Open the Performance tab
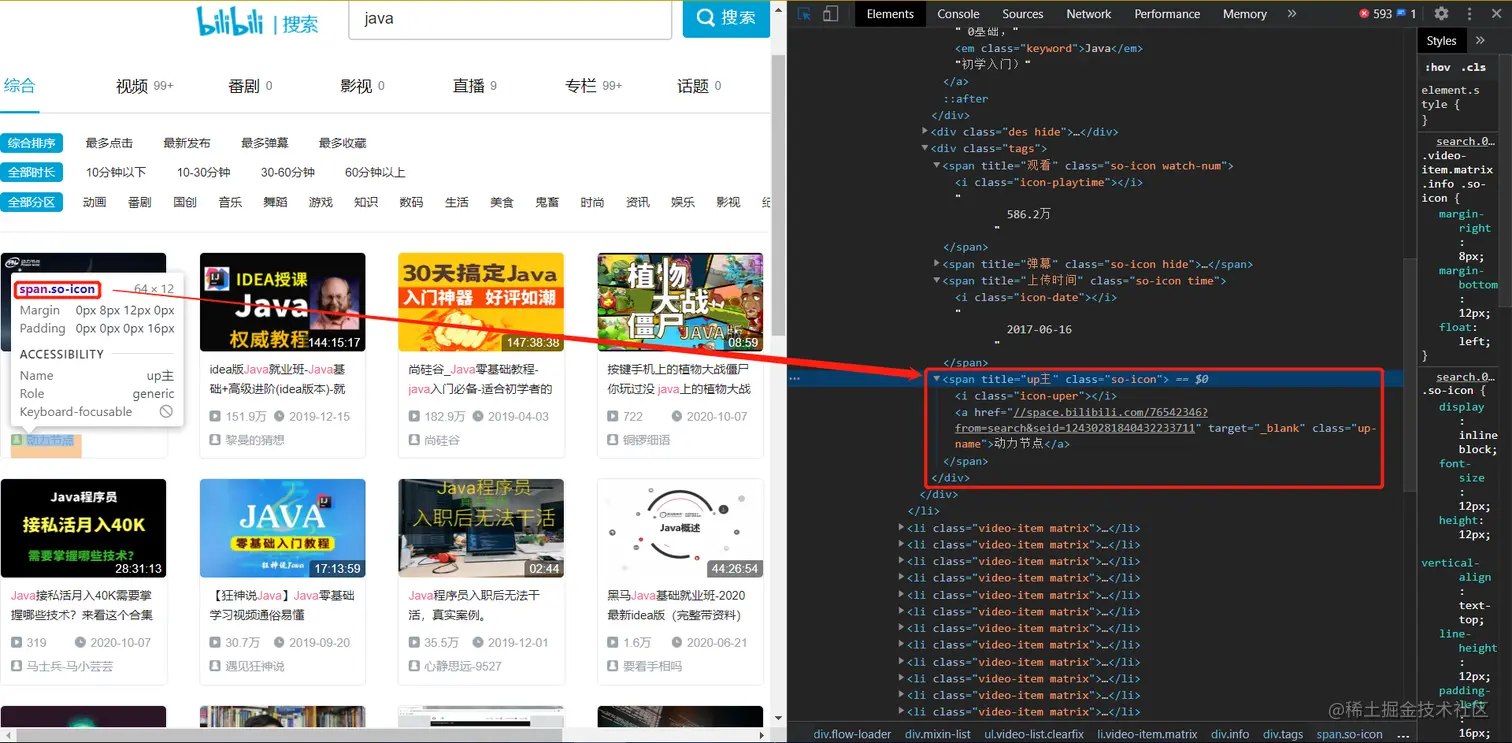This screenshot has width=1512, height=743. tap(1167, 14)
